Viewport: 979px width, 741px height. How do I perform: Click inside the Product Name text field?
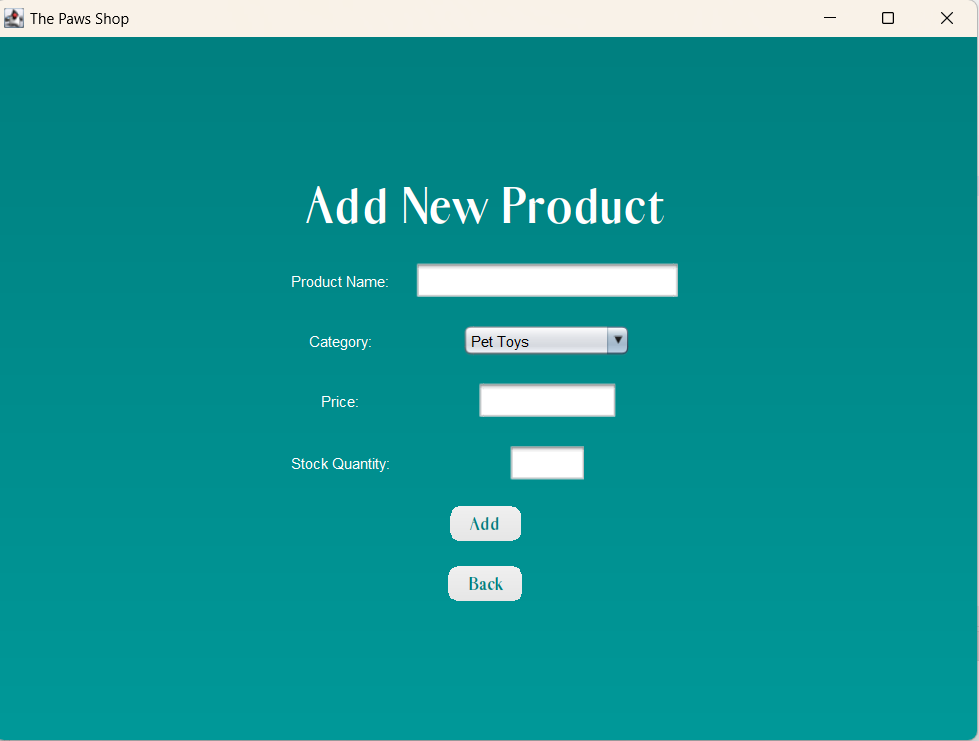546,280
